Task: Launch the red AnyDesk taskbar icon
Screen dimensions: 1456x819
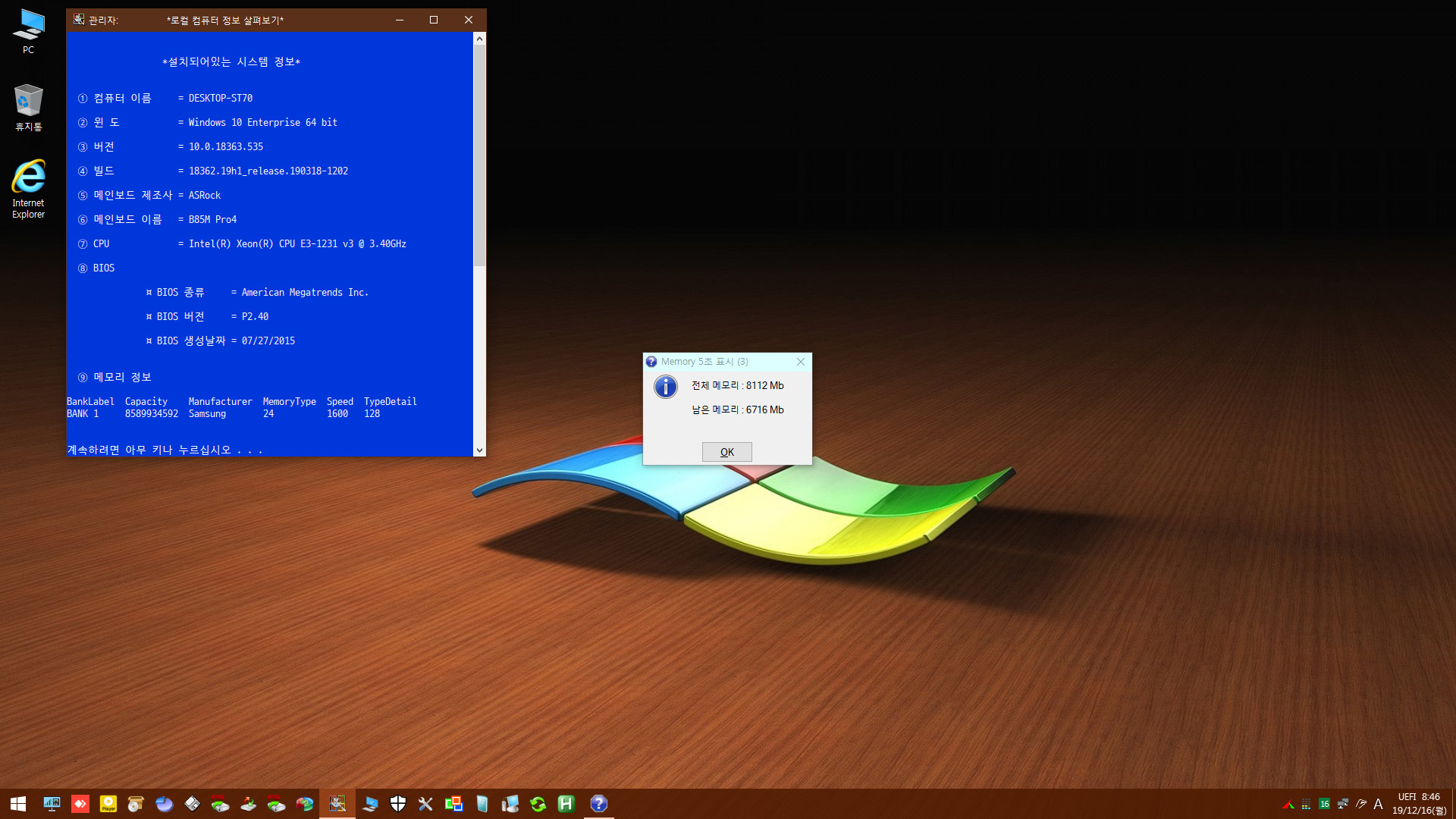Action: point(80,804)
